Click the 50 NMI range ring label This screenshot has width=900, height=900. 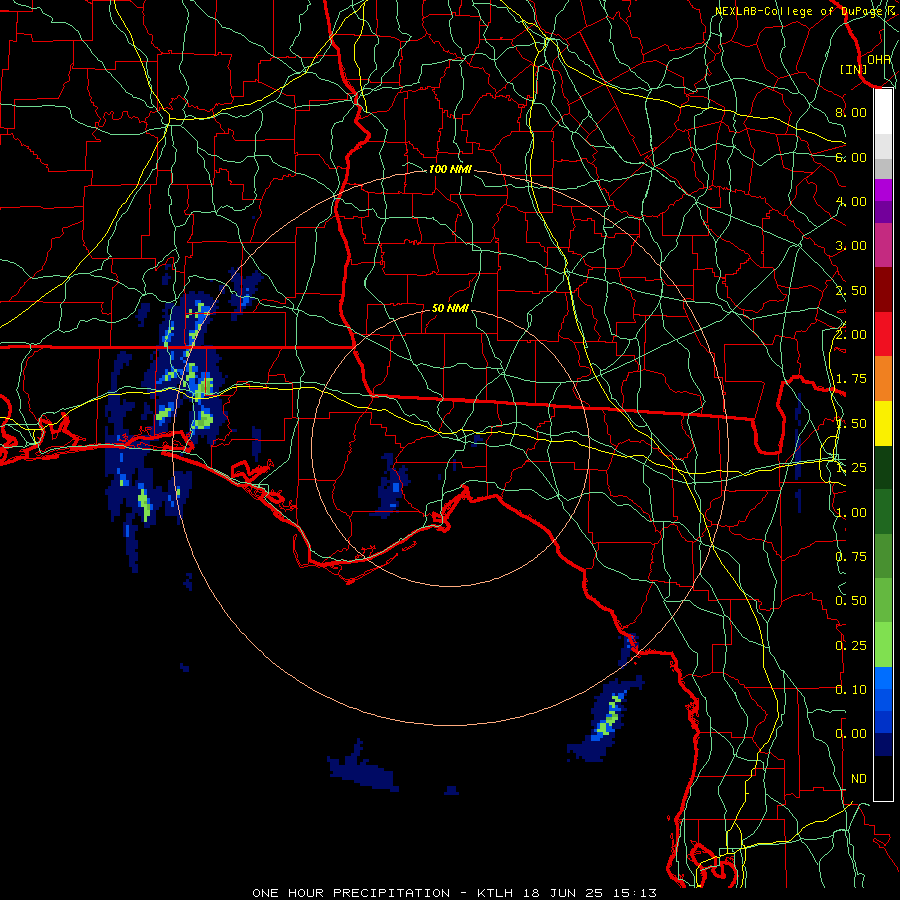tap(450, 308)
